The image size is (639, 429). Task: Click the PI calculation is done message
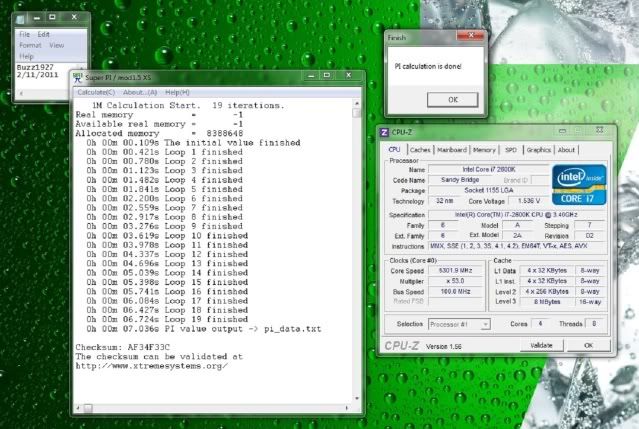428,66
